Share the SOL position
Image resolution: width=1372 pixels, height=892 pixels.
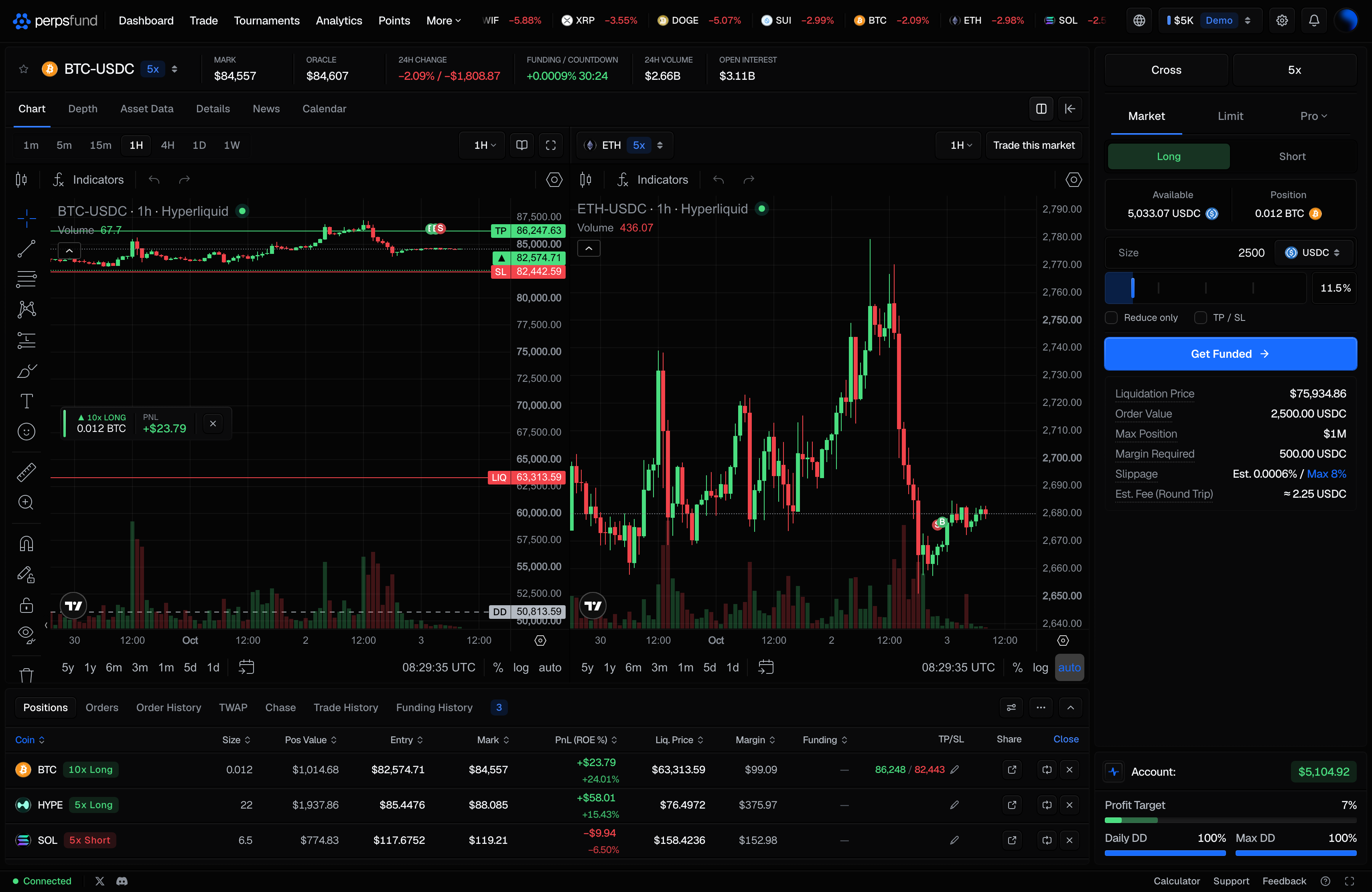(x=1012, y=840)
